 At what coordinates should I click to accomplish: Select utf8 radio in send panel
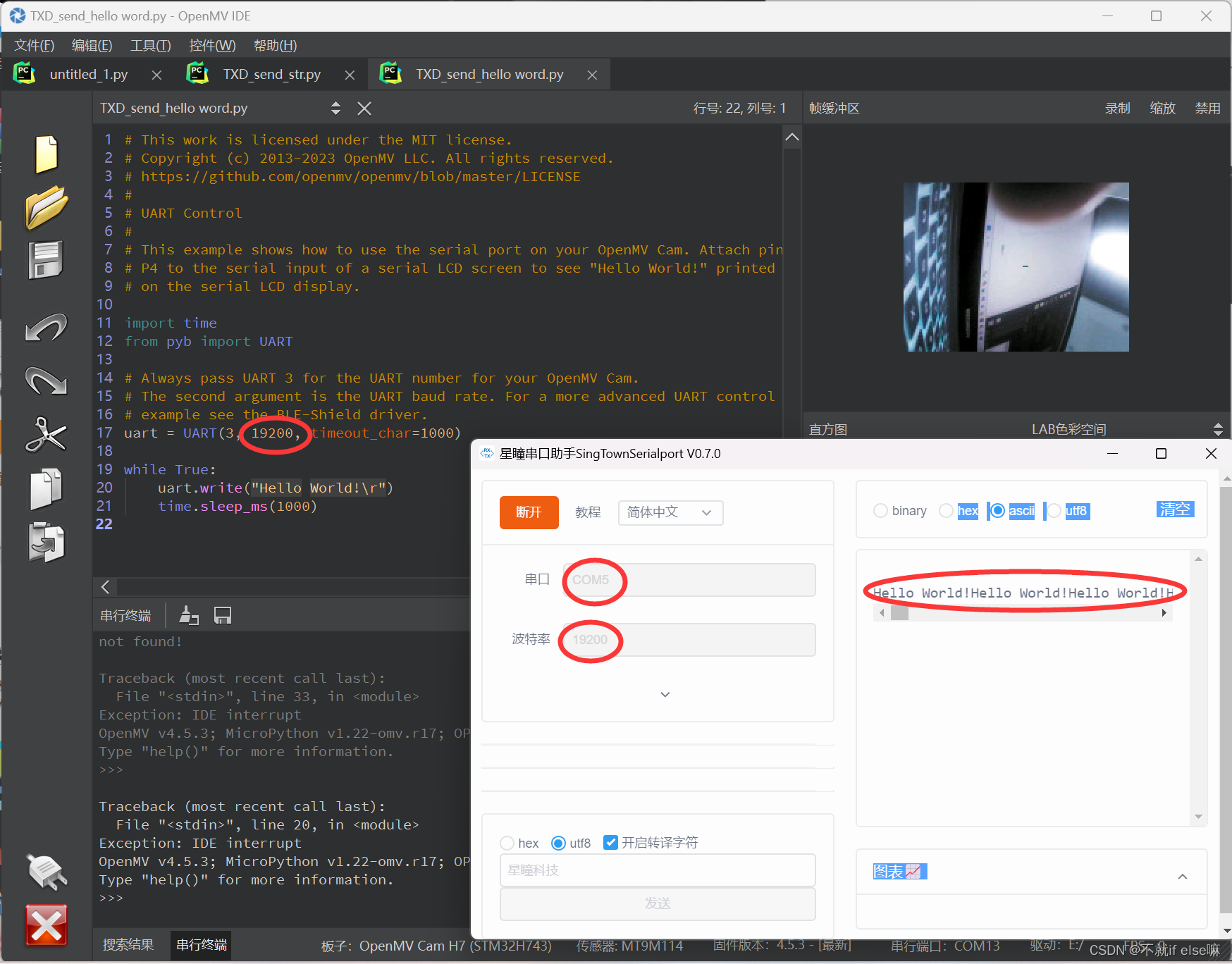(558, 843)
